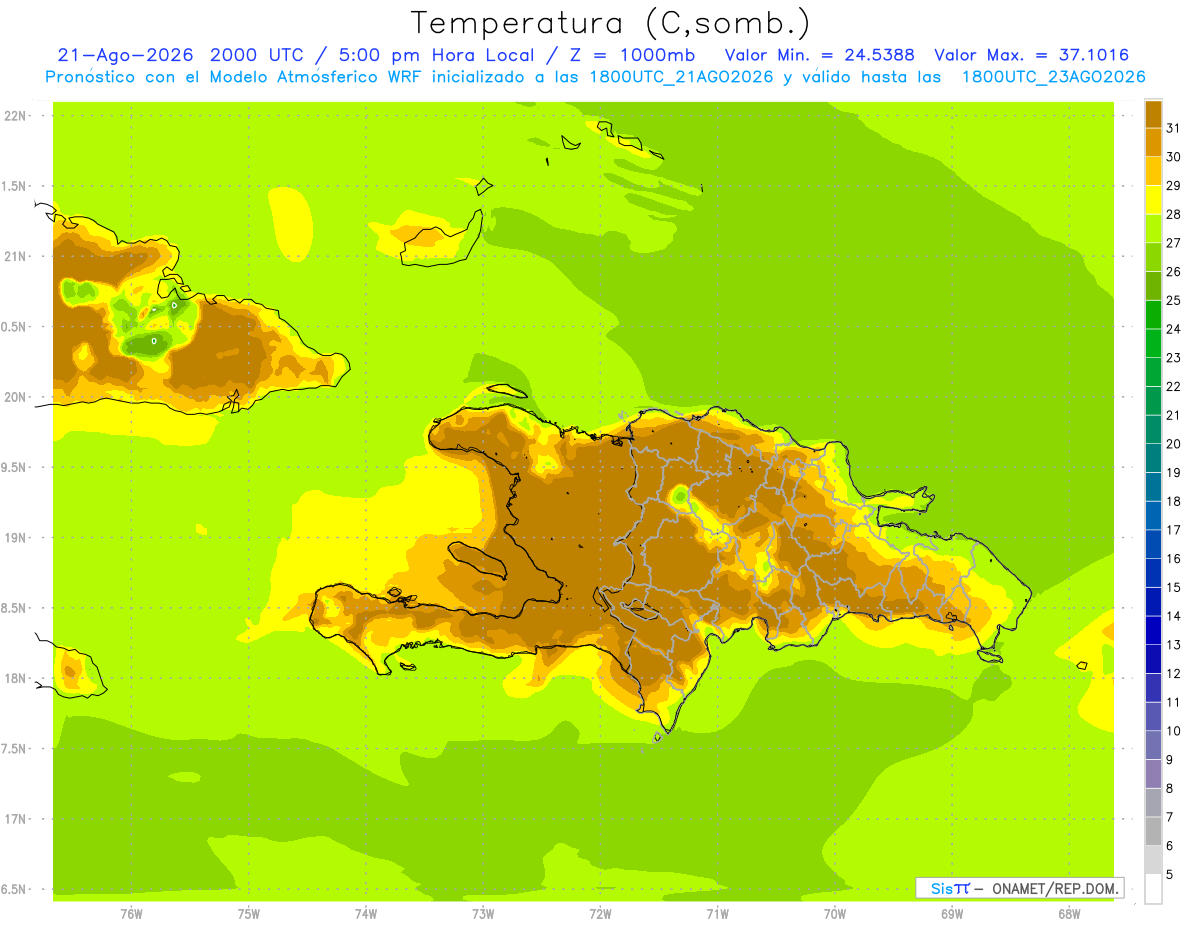Click the 75W longitude axis label
Screen dimensions: 1200x927
[249, 914]
